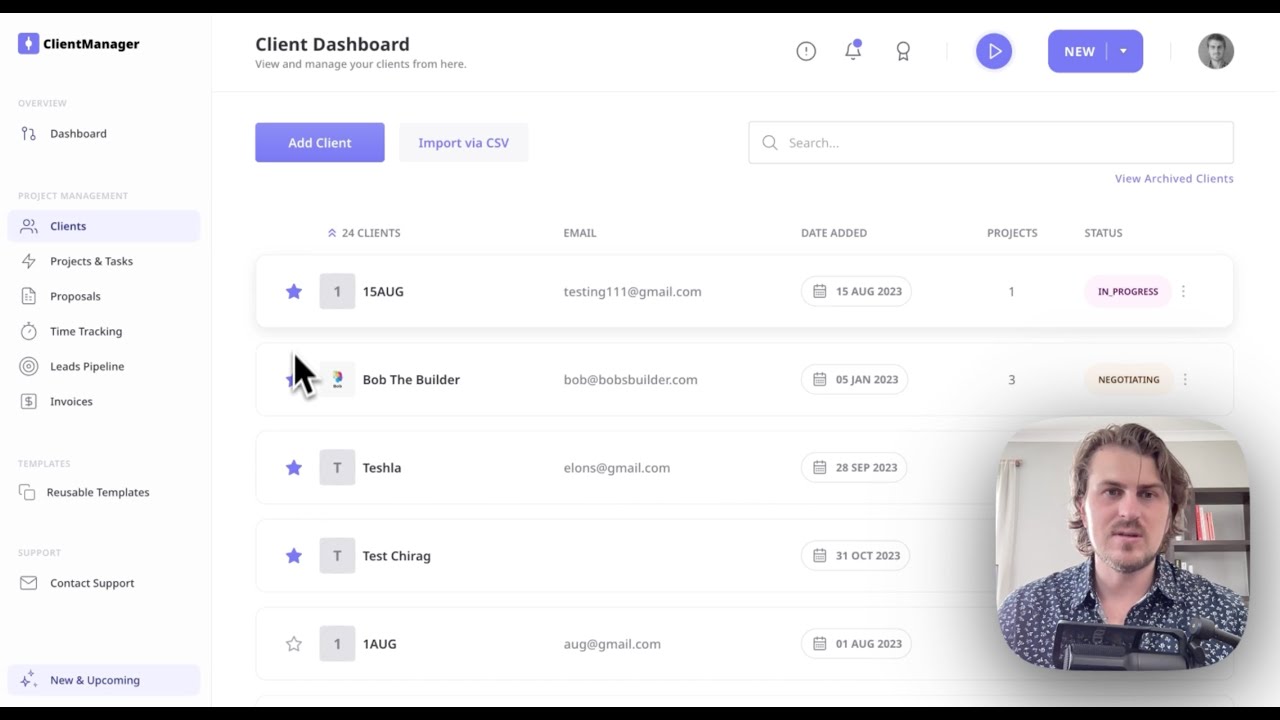Screen dimensions: 1280x720
Task: Open Invoices in sidebar
Action: (x=71, y=401)
